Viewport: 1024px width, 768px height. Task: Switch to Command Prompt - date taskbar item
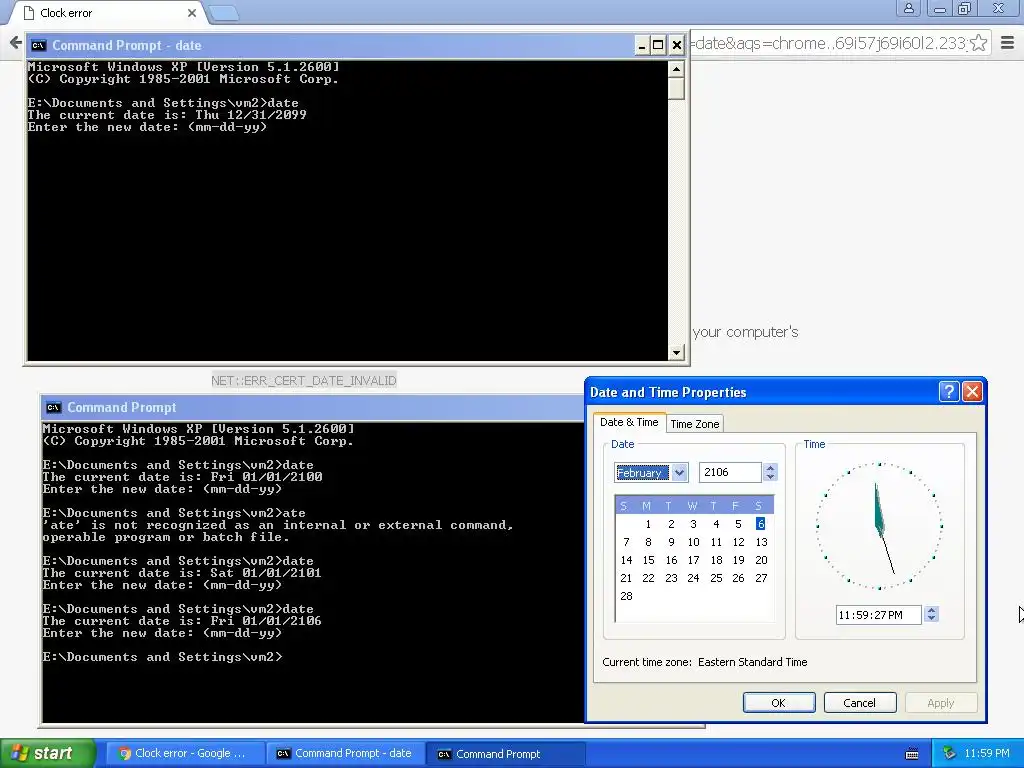pyautogui.click(x=345, y=754)
